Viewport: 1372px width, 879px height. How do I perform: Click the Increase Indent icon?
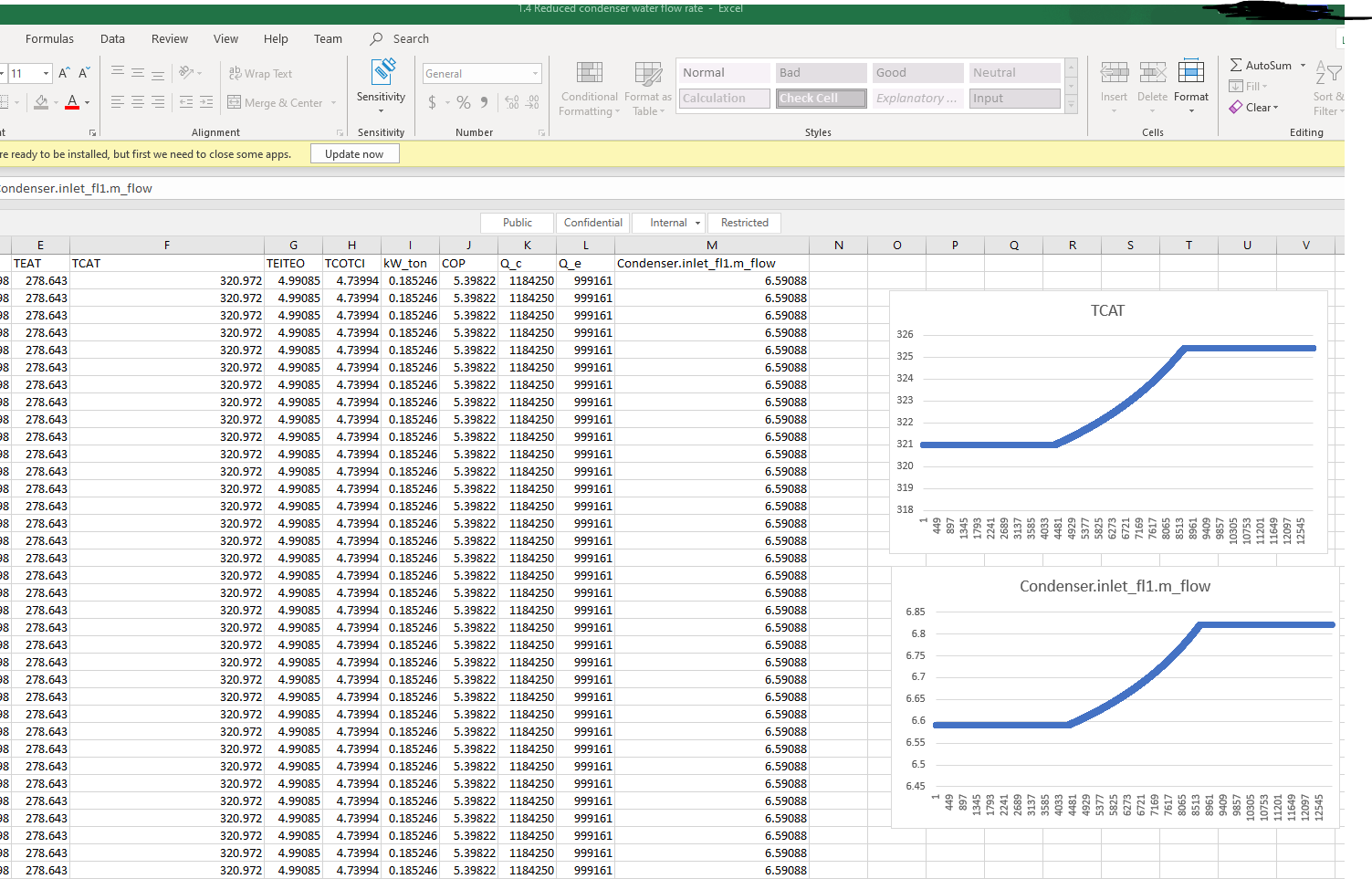(206, 102)
